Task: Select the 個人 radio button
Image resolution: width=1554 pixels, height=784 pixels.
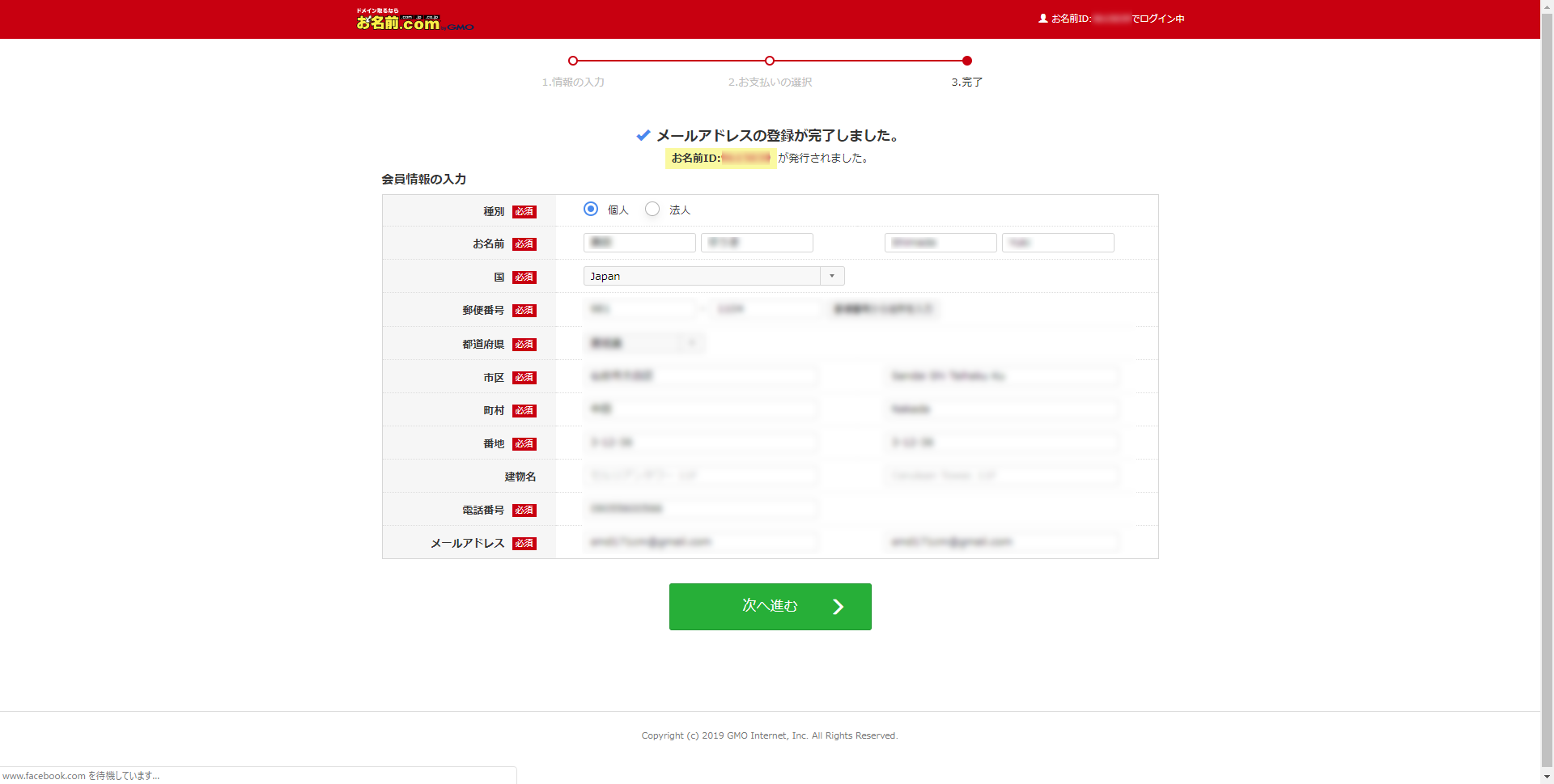Action: tap(591, 209)
